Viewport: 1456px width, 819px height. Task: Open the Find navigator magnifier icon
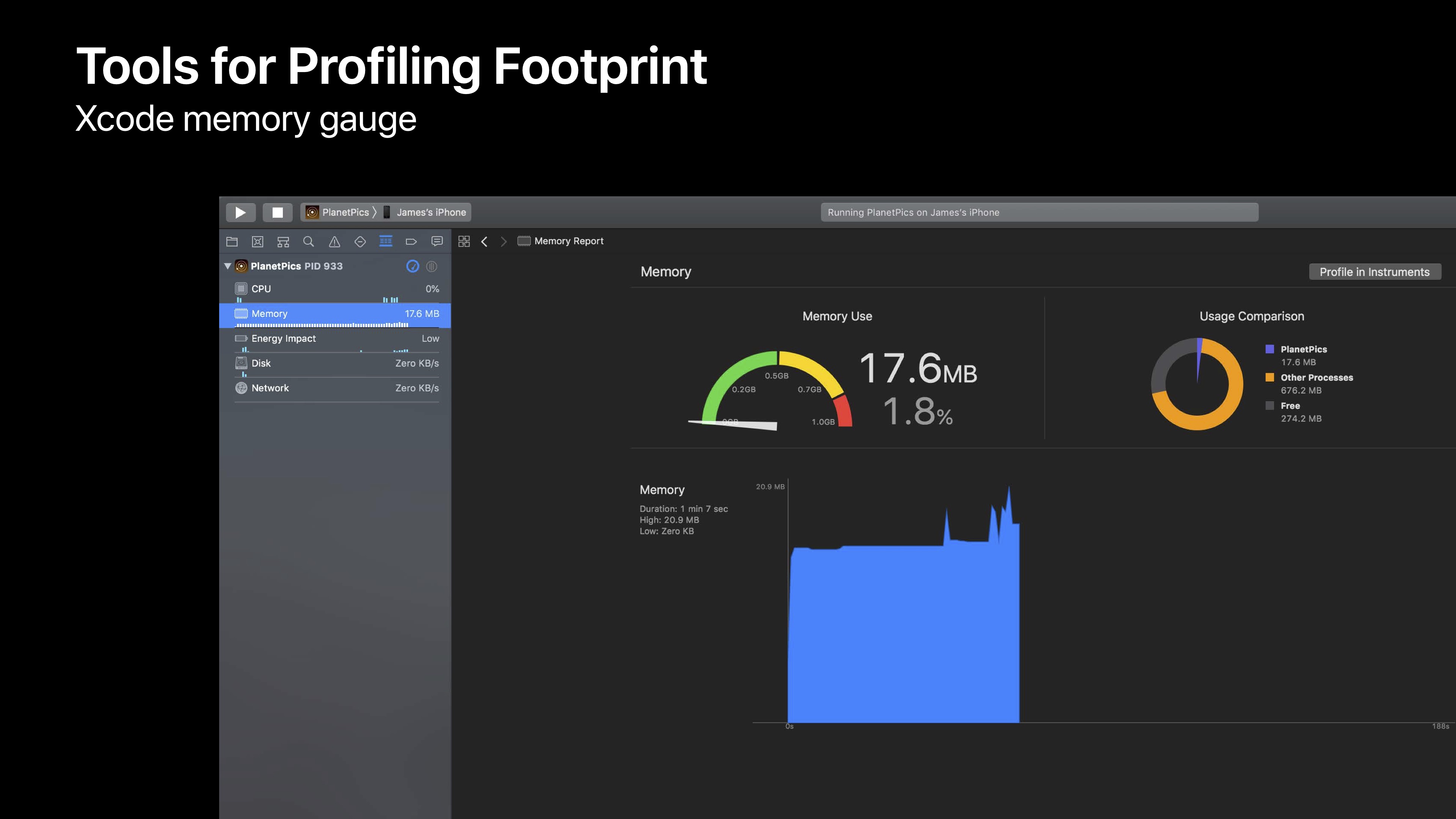309,242
